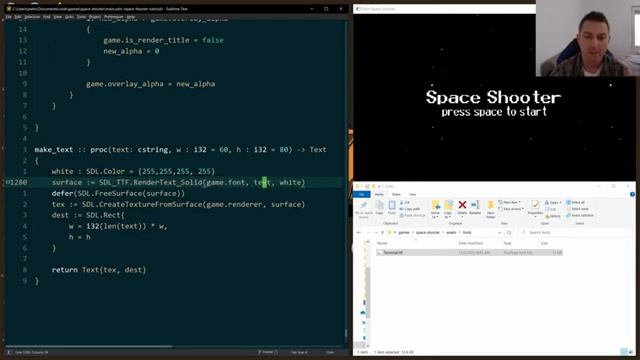Click the OneDrive cloud icon in navigation pane

[363, 313]
